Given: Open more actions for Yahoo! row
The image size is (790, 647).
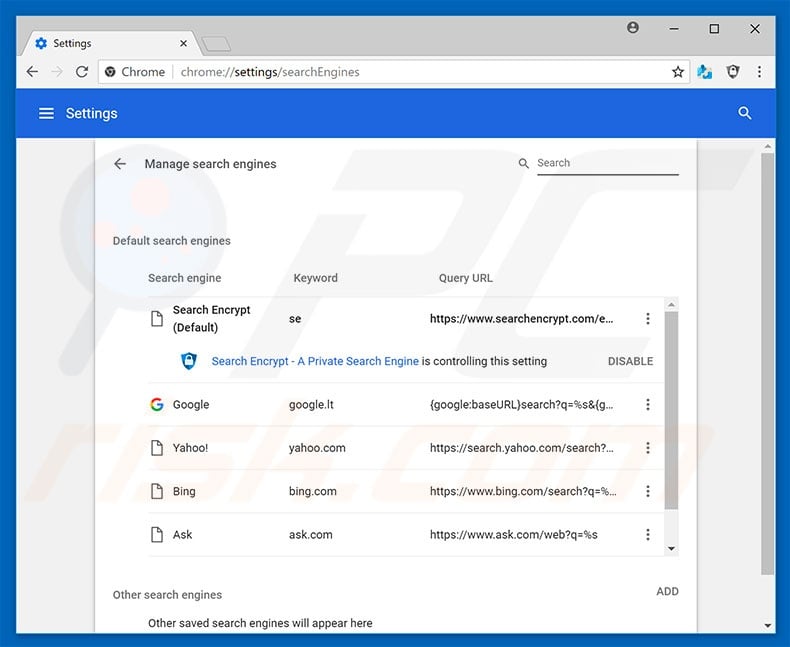Looking at the screenshot, I should tap(648, 447).
